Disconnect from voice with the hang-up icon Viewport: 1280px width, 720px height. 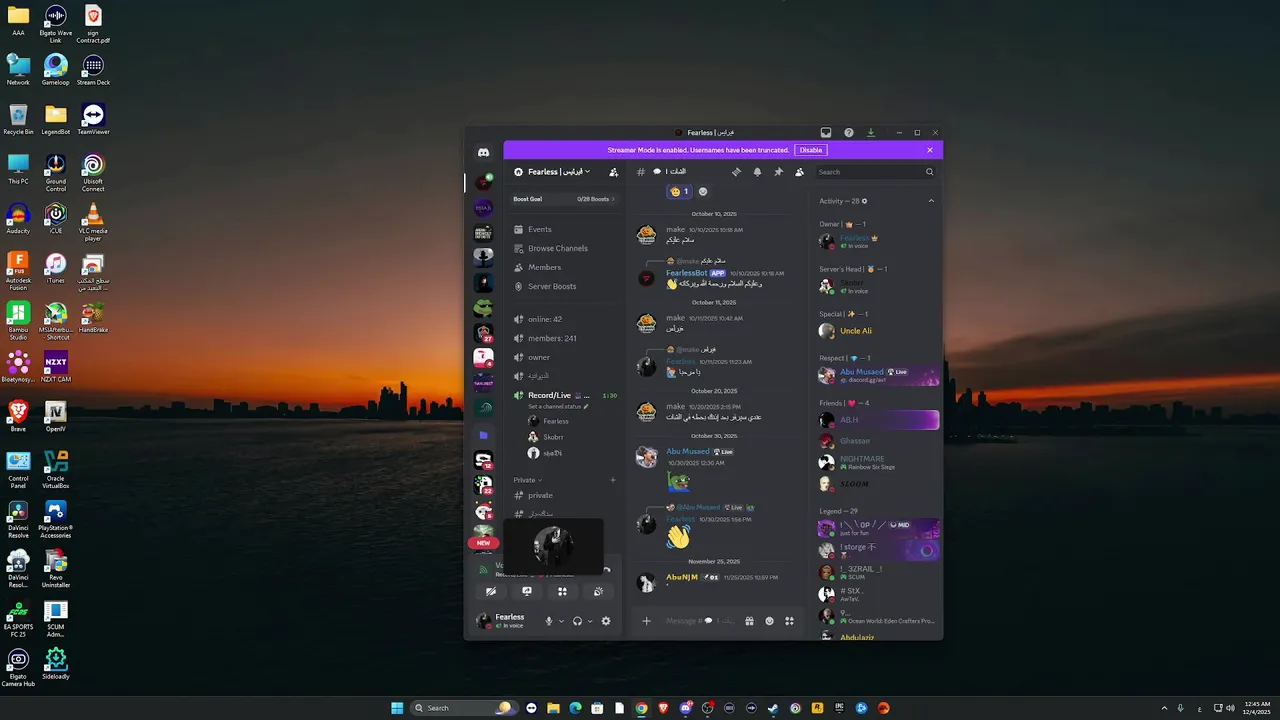click(x=606, y=570)
